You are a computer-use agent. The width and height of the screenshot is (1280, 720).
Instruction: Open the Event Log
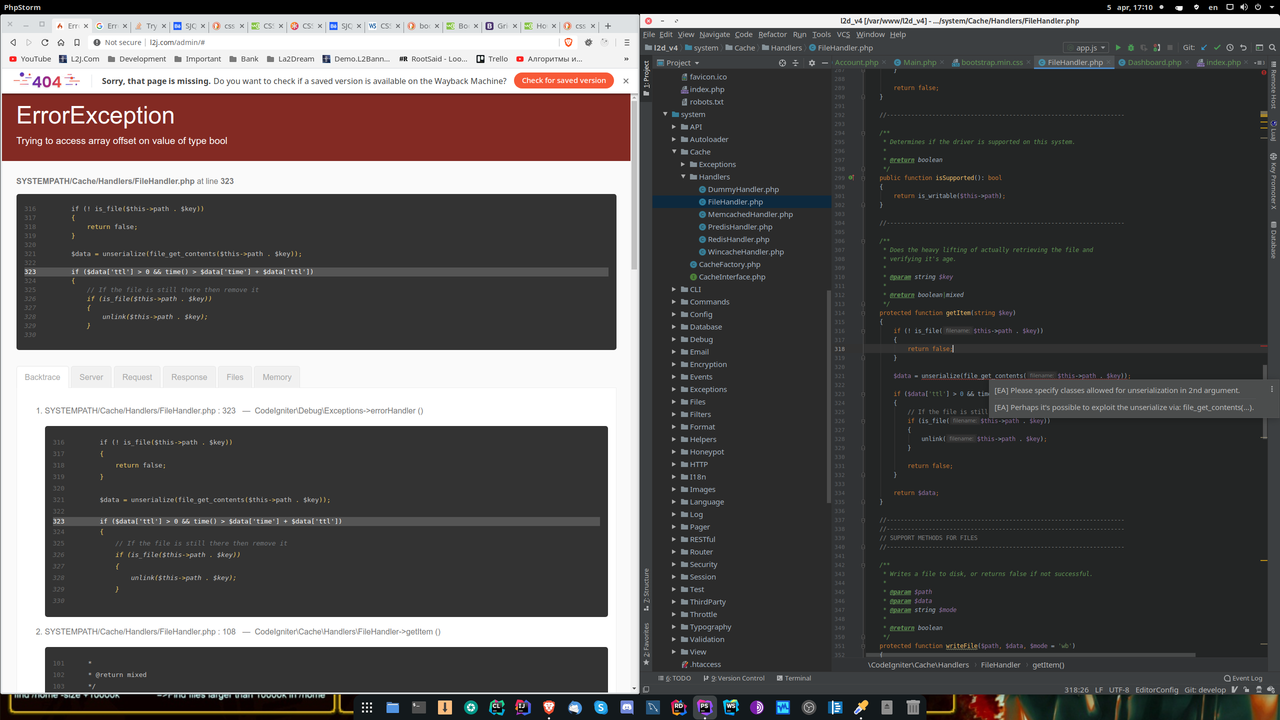tap(1243, 678)
